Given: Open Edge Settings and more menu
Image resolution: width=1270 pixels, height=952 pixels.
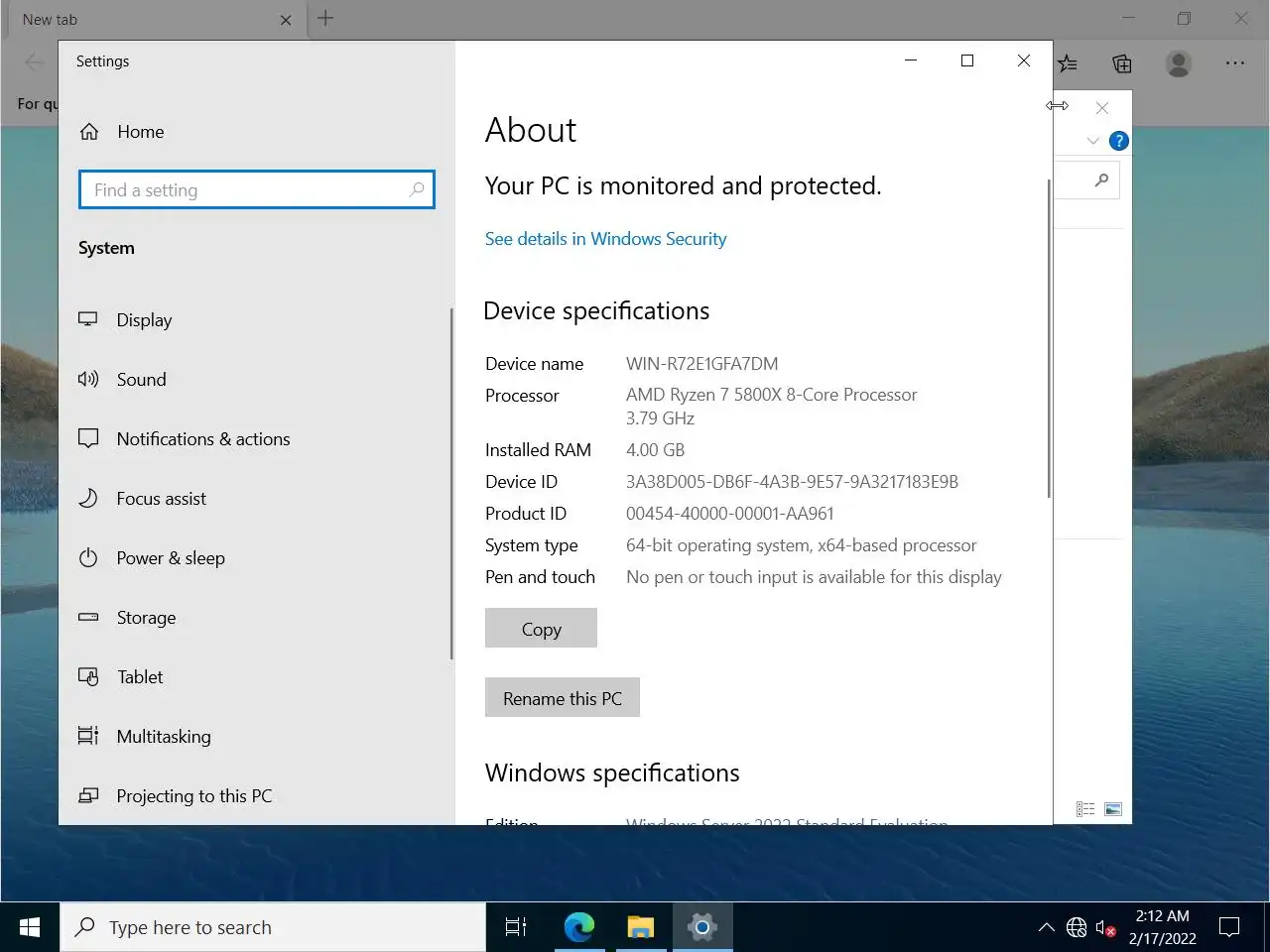Looking at the screenshot, I should click(1234, 63).
